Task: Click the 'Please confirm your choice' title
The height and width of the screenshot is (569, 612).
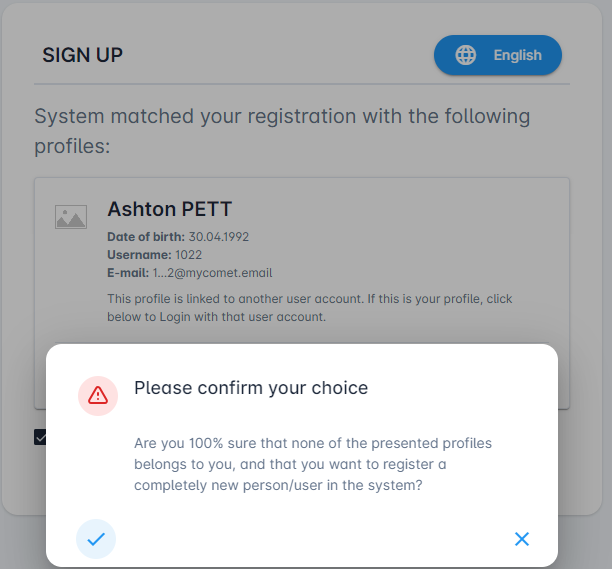Action: (x=251, y=388)
